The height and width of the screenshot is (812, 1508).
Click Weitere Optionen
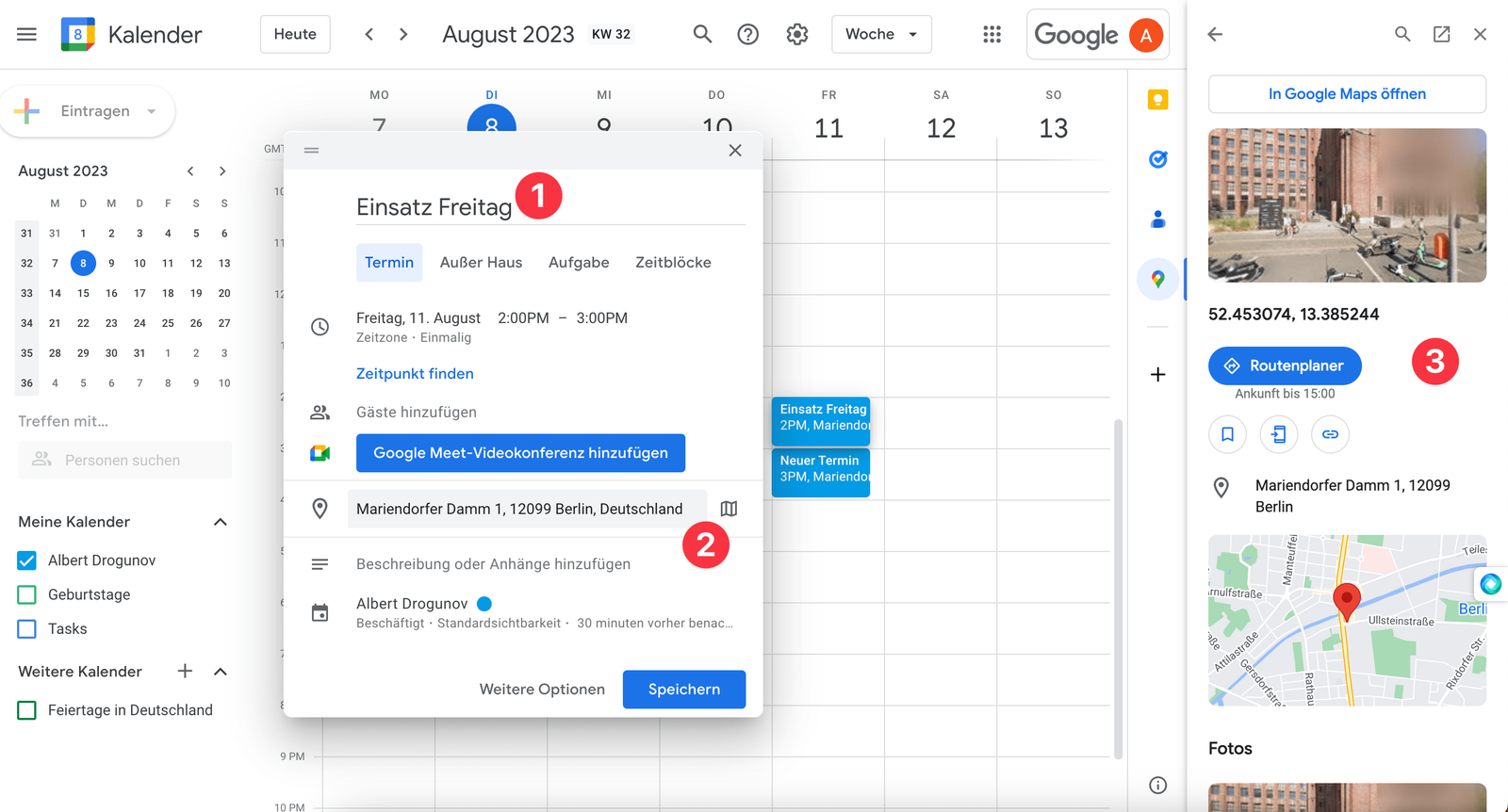[x=542, y=690]
